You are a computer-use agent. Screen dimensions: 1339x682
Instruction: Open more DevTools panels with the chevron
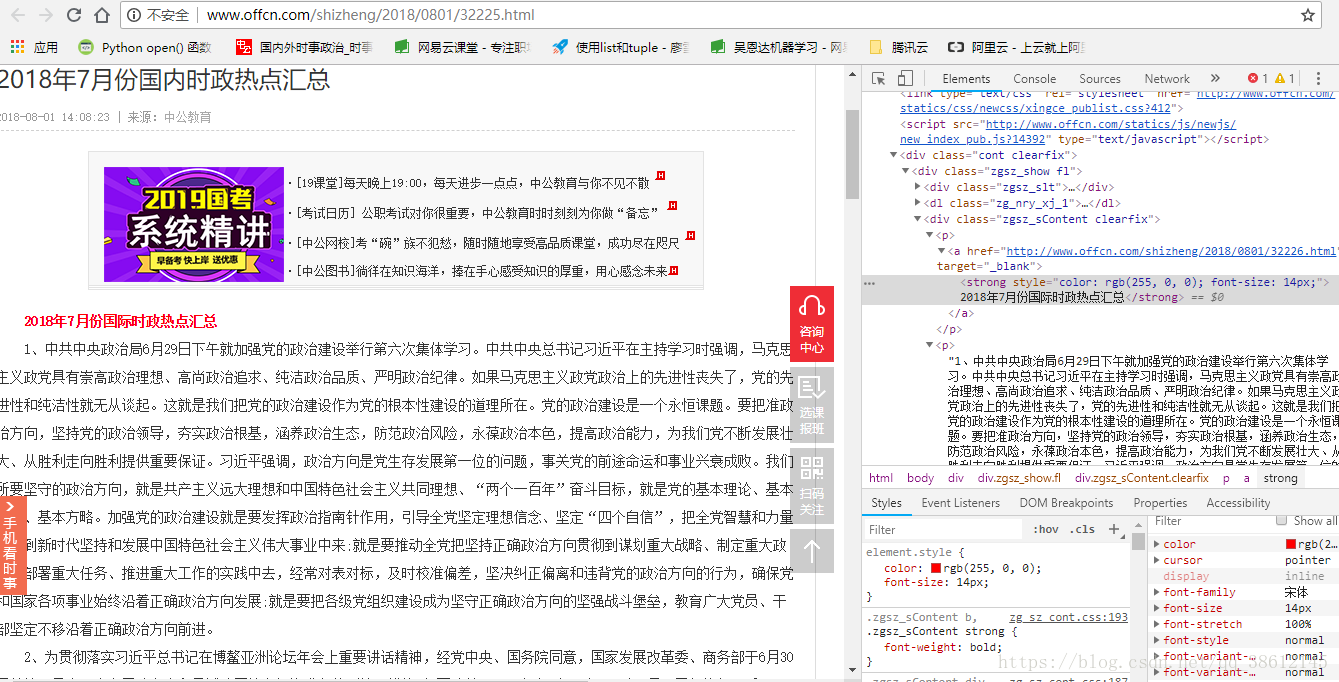click(1214, 78)
